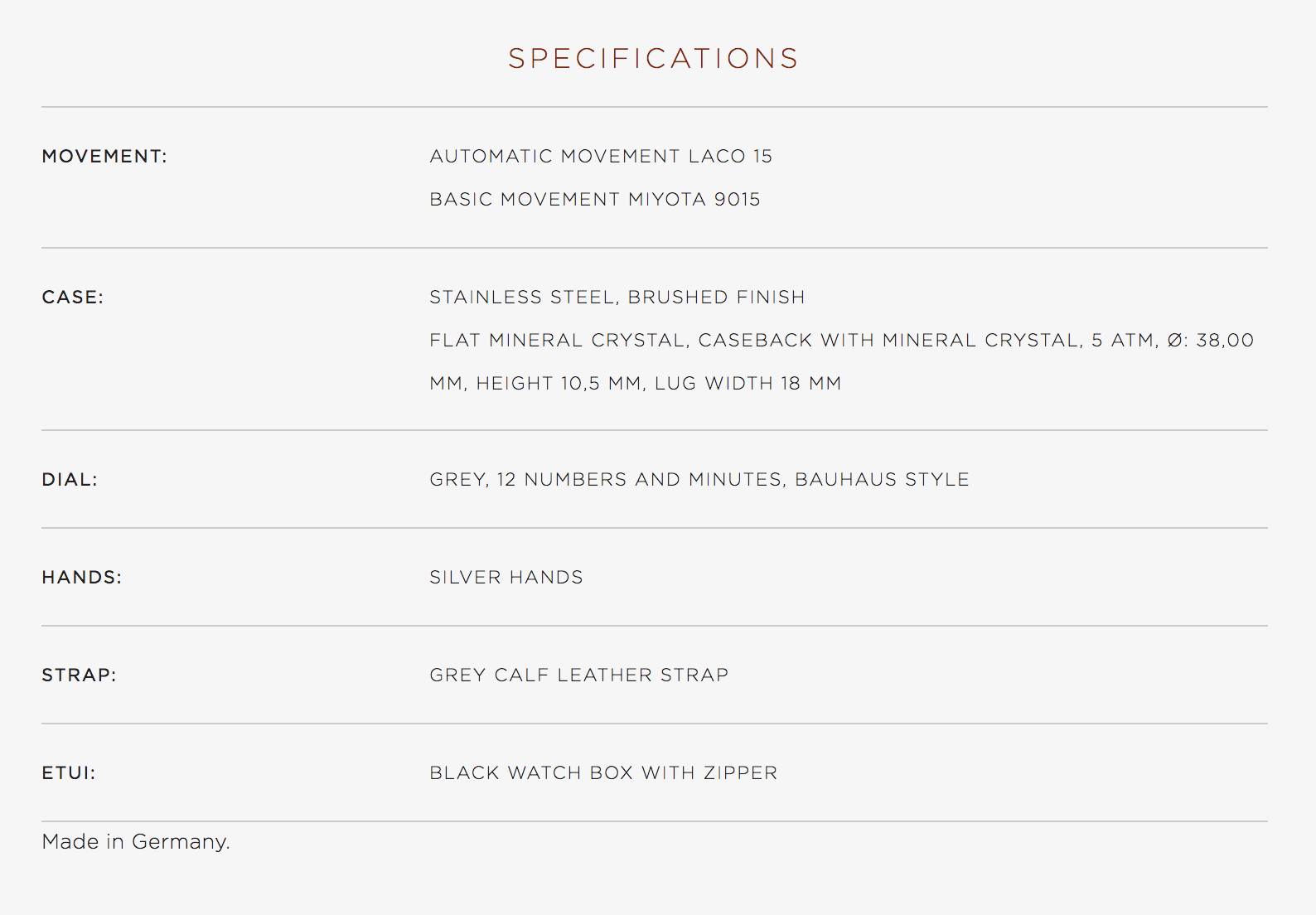
Task: Click the diameter 38,00 value
Action: tap(1225, 340)
